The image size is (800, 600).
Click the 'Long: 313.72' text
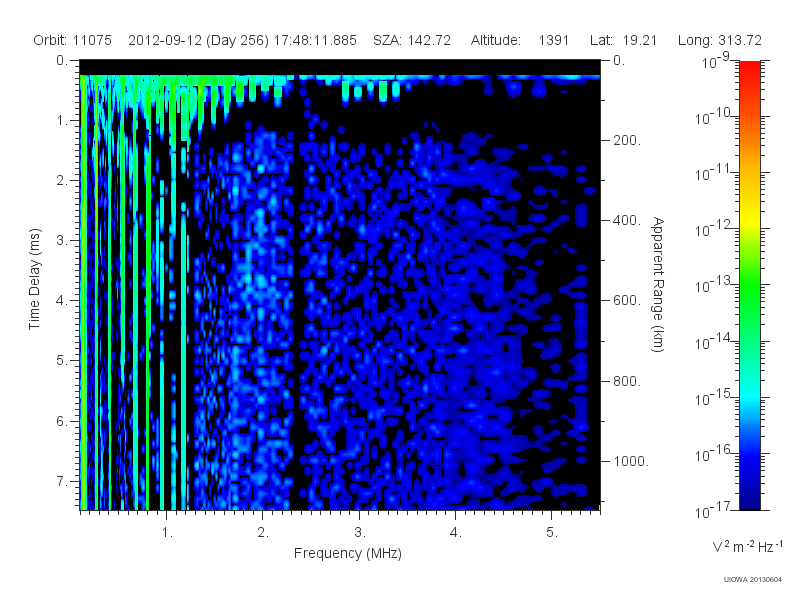(x=719, y=40)
